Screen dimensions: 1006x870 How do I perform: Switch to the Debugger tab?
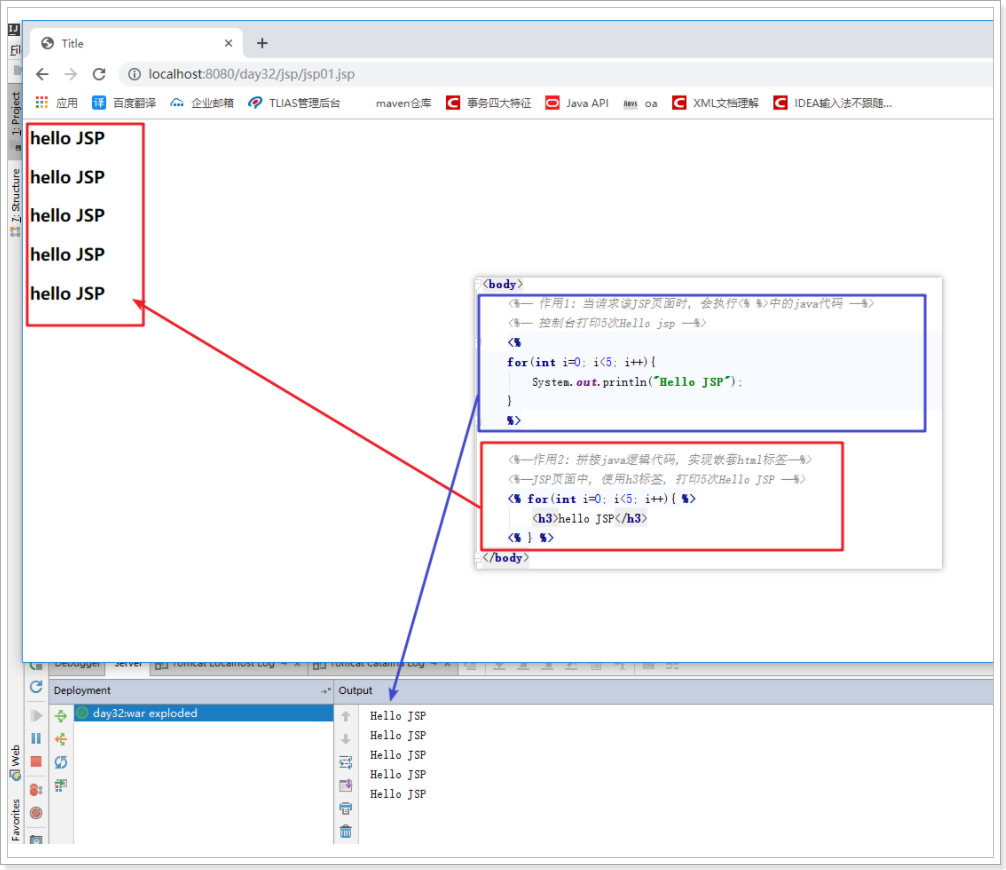point(77,667)
